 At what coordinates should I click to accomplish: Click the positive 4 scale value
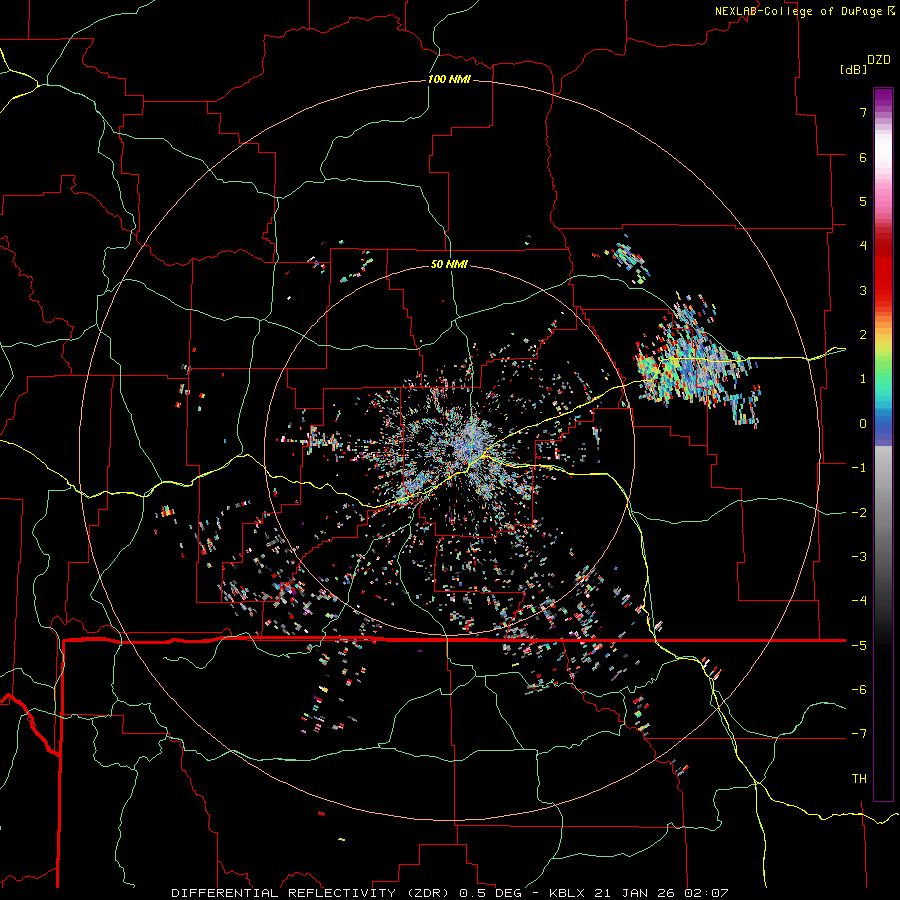(863, 246)
